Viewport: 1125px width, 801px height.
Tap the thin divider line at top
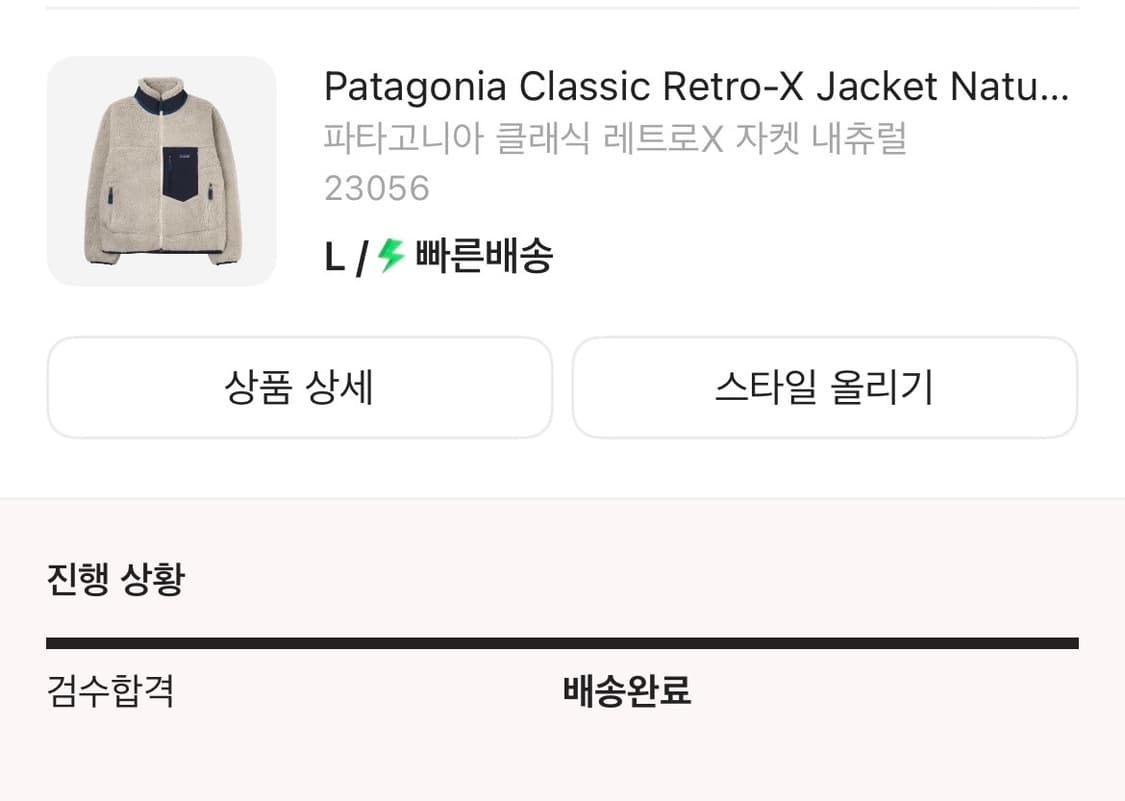pyautogui.click(x=562, y=8)
